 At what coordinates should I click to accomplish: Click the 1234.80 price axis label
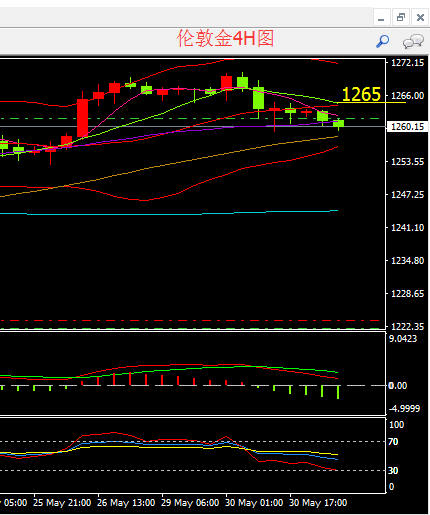[407, 261]
